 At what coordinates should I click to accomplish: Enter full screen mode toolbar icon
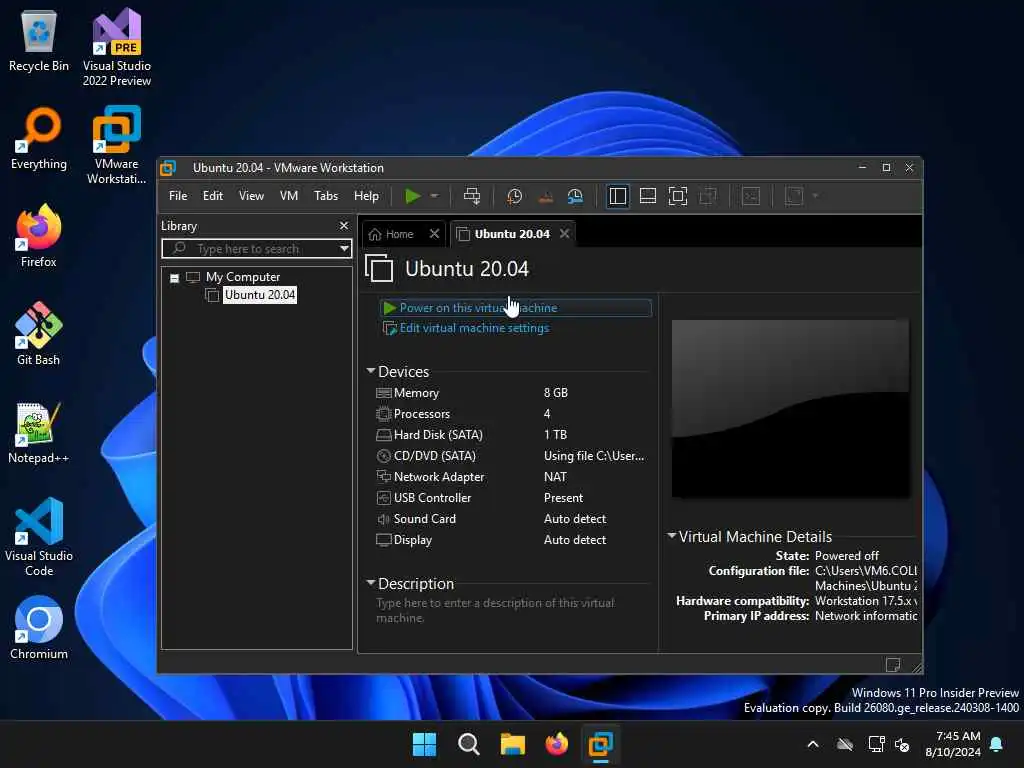point(678,196)
